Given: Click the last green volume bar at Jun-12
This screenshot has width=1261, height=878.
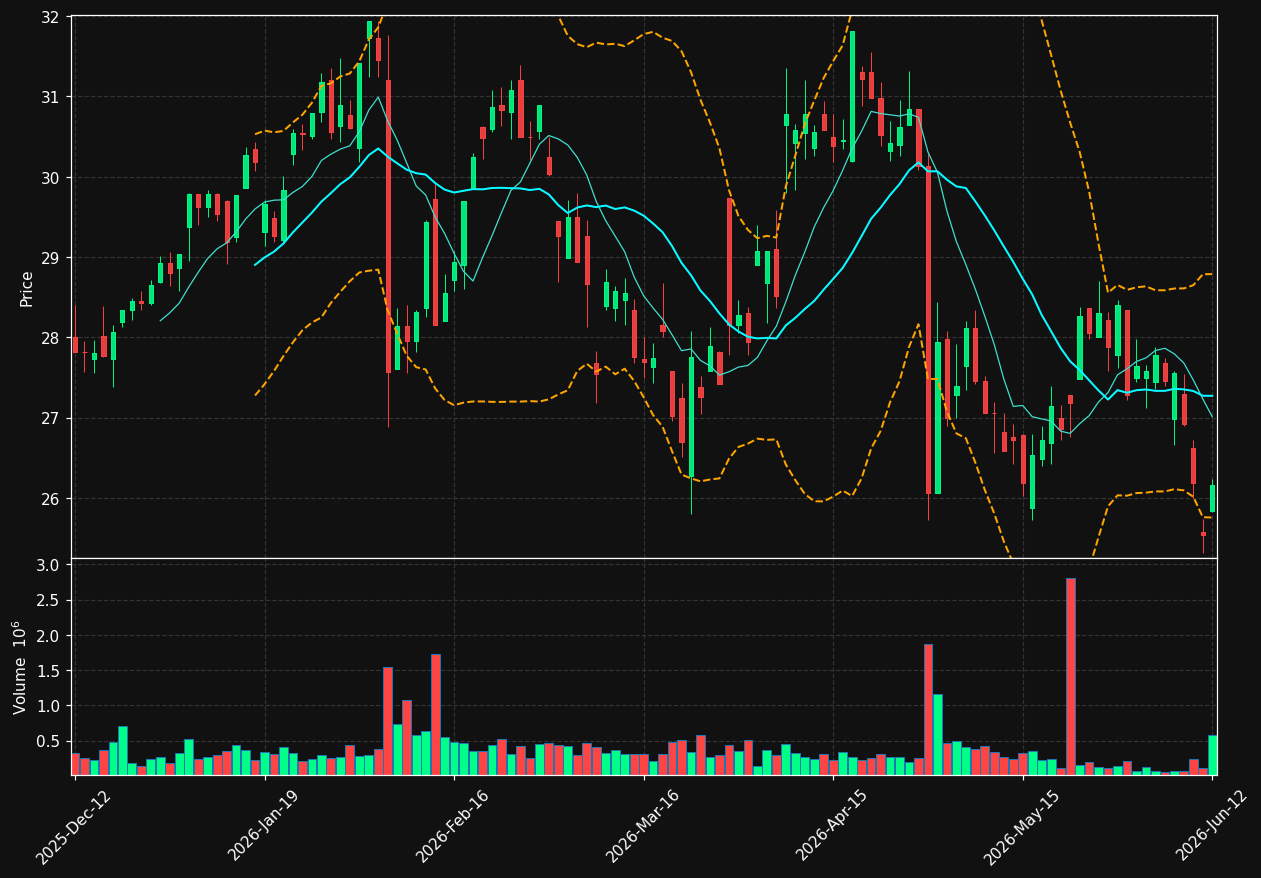Looking at the screenshot, I should tap(1213, 755).
